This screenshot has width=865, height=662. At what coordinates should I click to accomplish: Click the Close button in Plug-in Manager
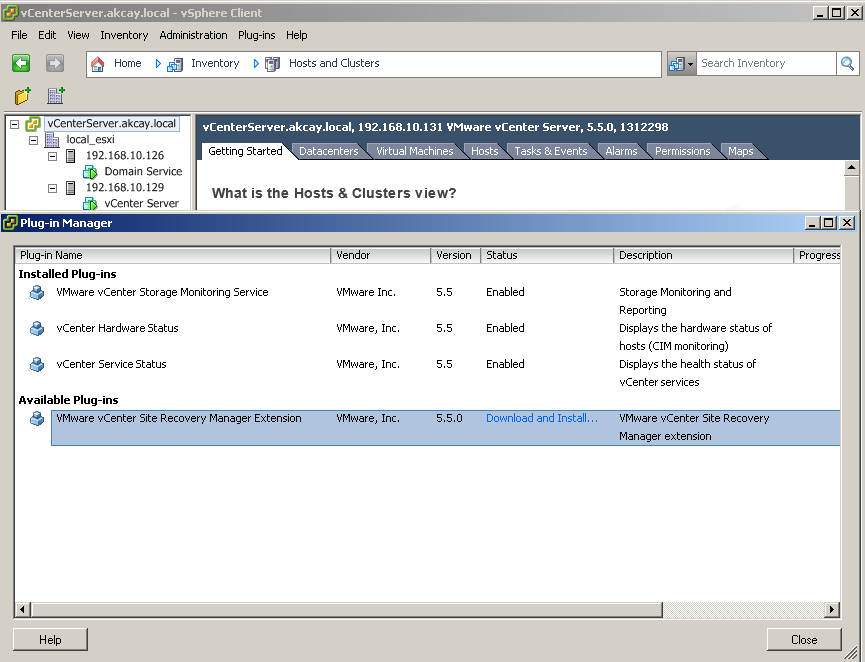[804, 640]
